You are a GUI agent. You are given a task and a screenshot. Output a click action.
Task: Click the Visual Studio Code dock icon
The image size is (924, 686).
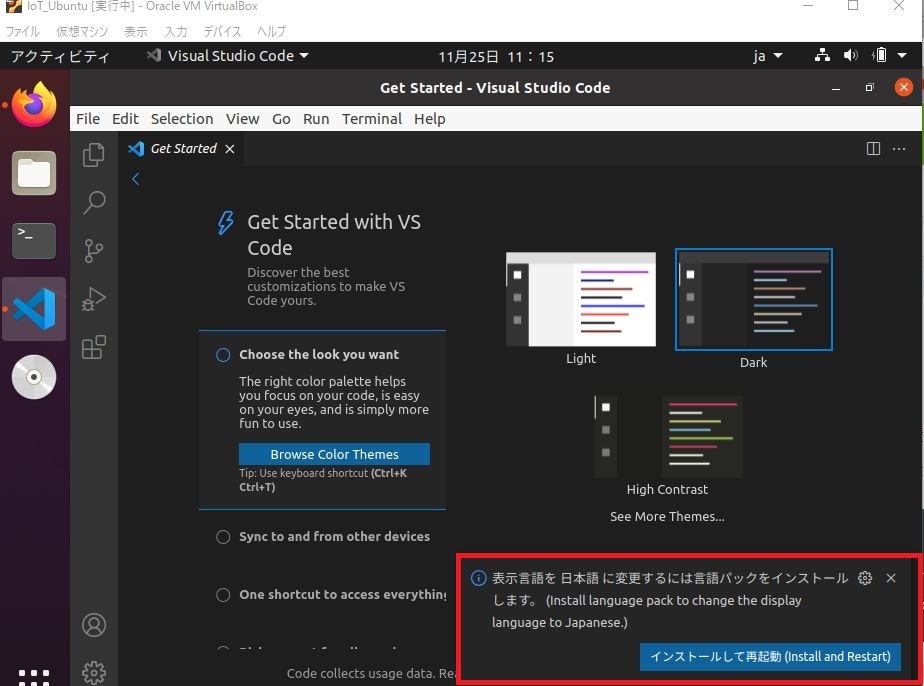pos(34,309)
